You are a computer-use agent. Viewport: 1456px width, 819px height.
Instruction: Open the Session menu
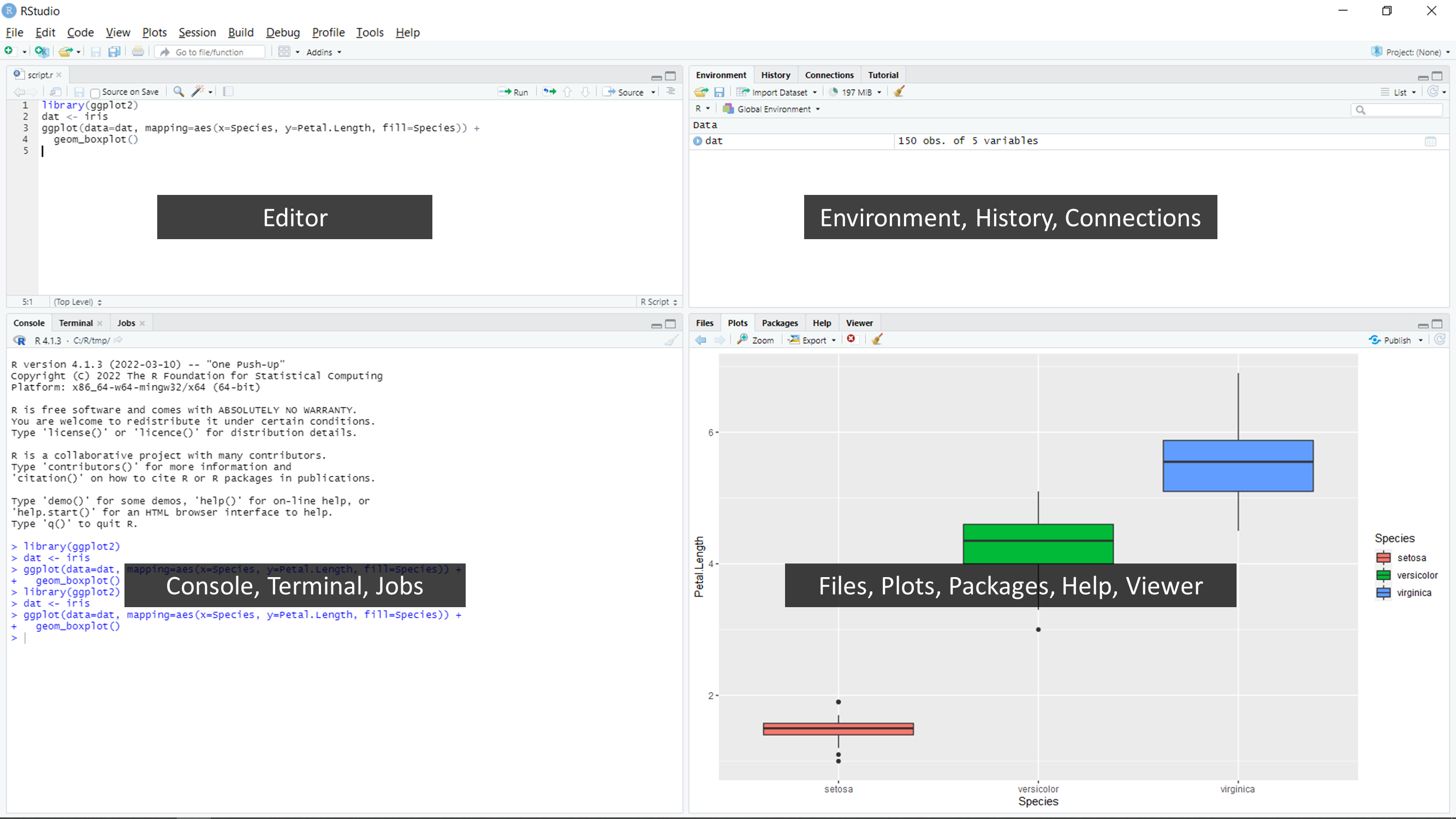coord(197,32)
